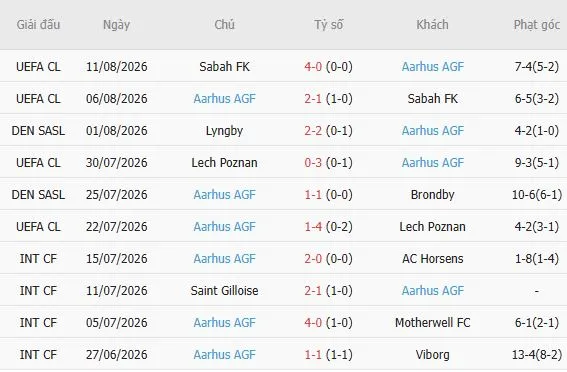This screenshot has width=567, height=372.
Task: Click DEN SASL league on 25/07/2026 row
Action: point(38,194)
